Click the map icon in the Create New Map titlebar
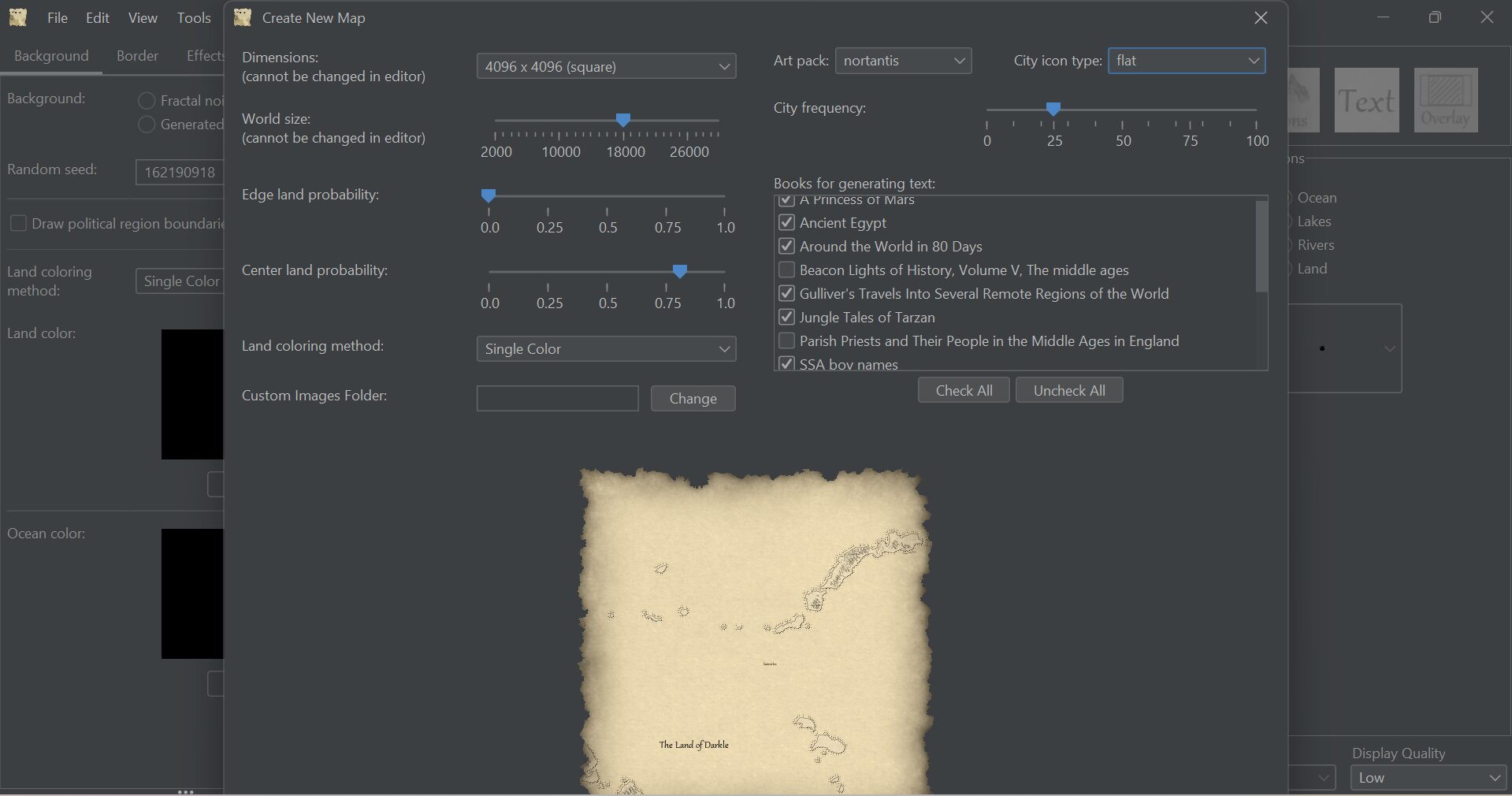 pyautogui.click(x=242, y=17)
